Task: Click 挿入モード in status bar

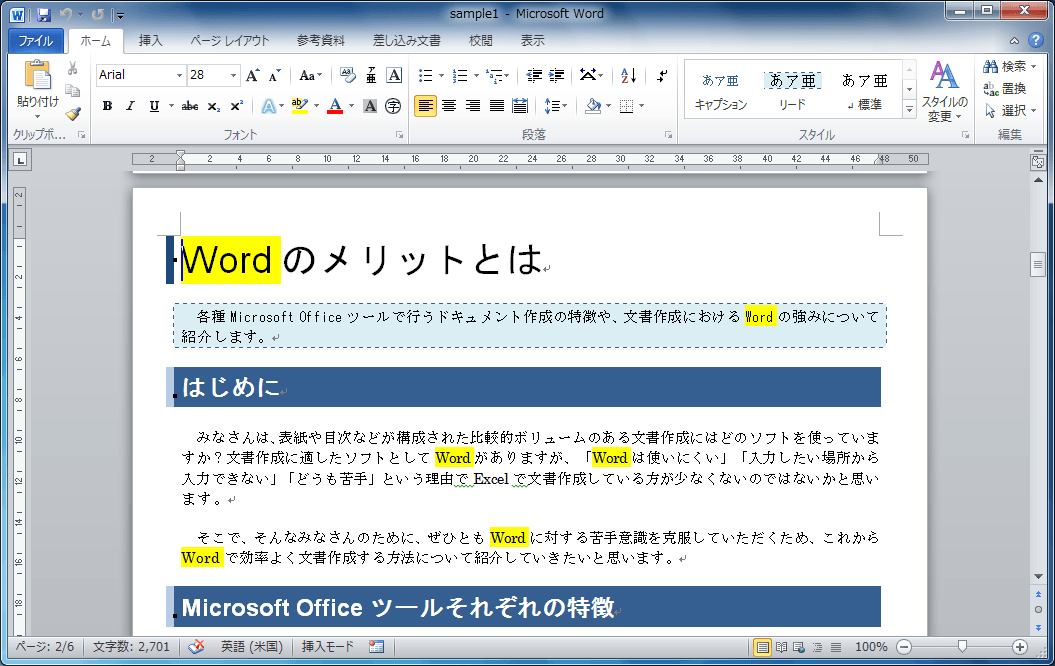Action: 328,647
